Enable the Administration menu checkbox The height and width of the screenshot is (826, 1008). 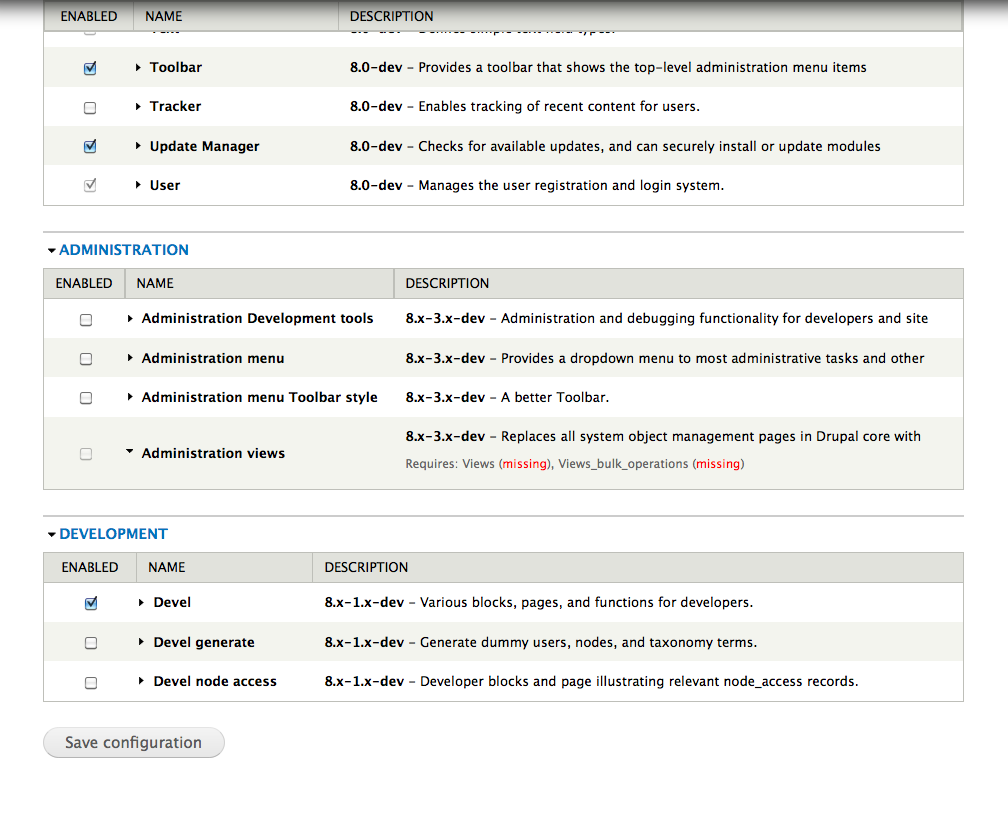(86, 359)
